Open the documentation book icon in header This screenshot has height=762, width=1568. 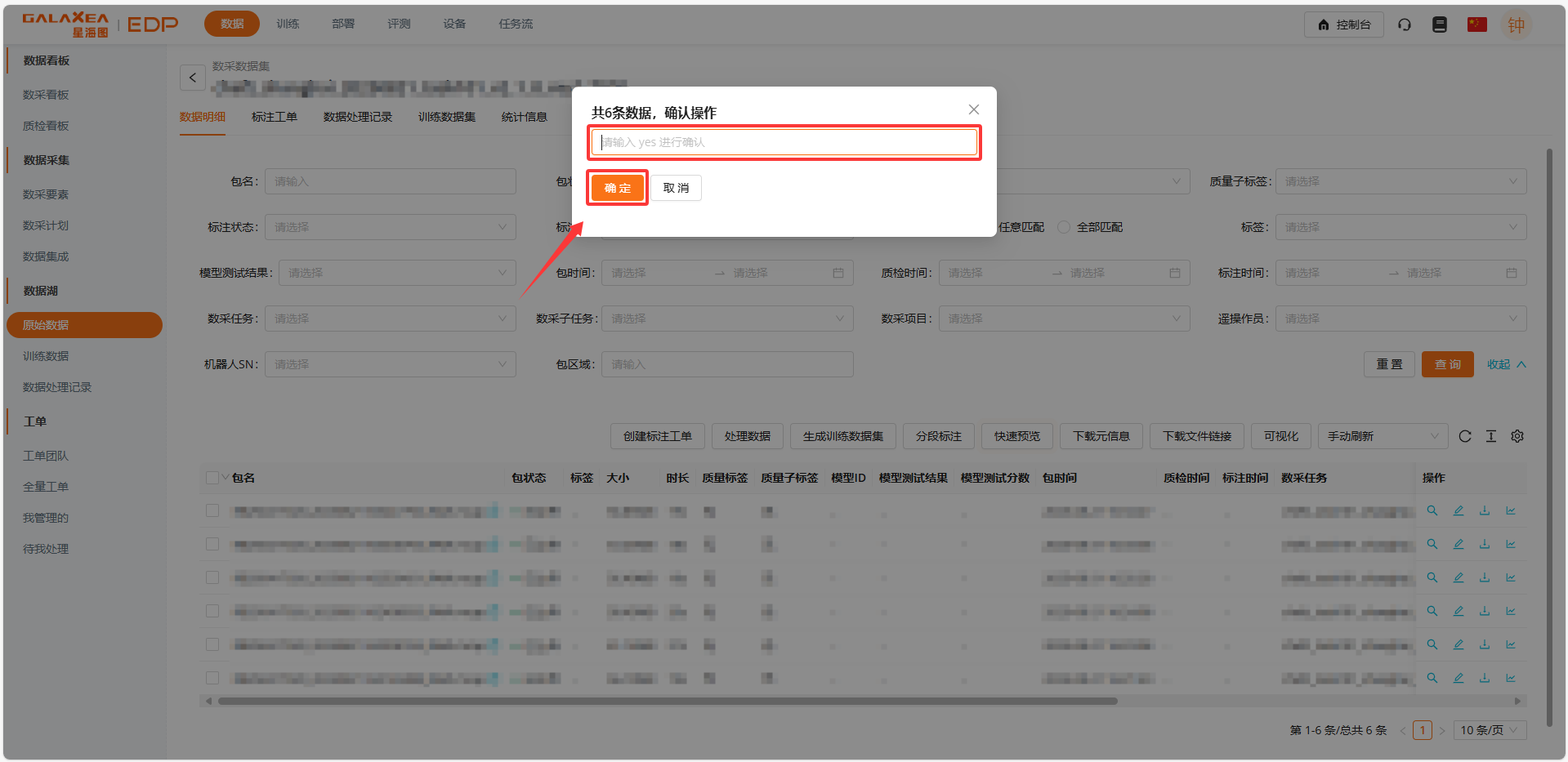[x=1440, y=25]
